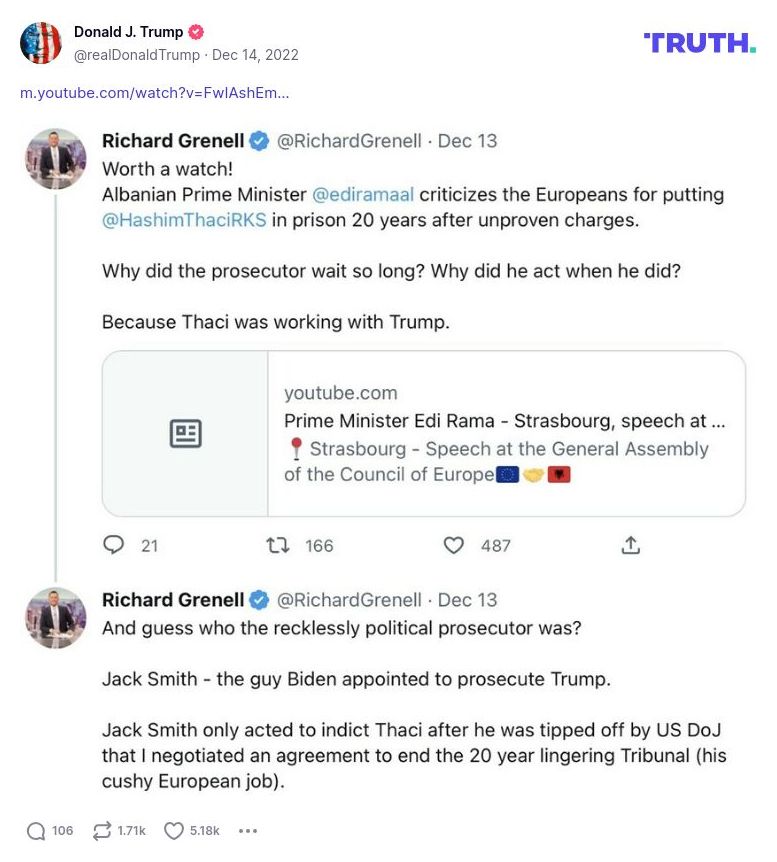Click Donald J. Trump's profile avatar

41,42
